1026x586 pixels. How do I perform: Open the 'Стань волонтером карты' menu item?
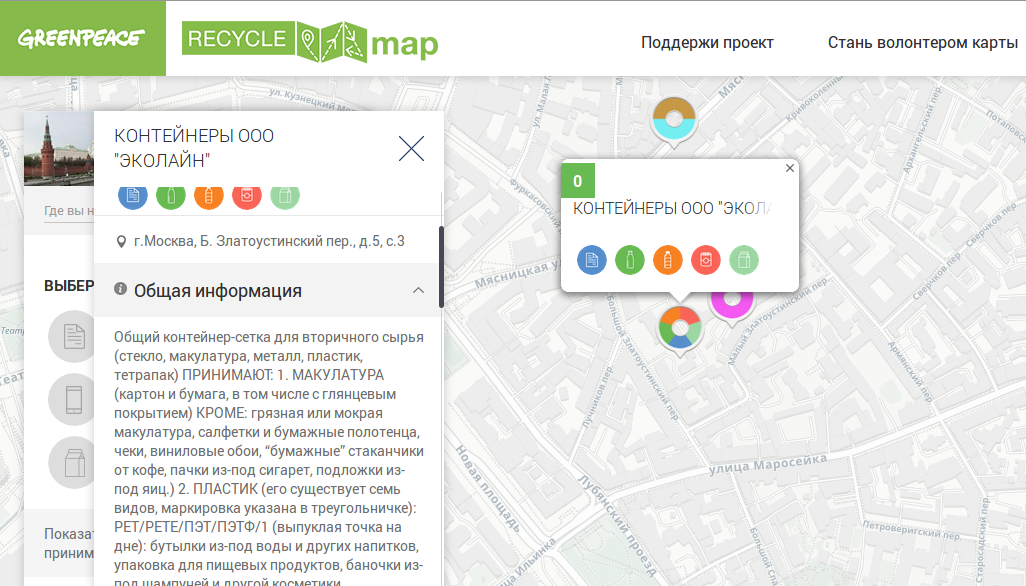pos(923,43)
